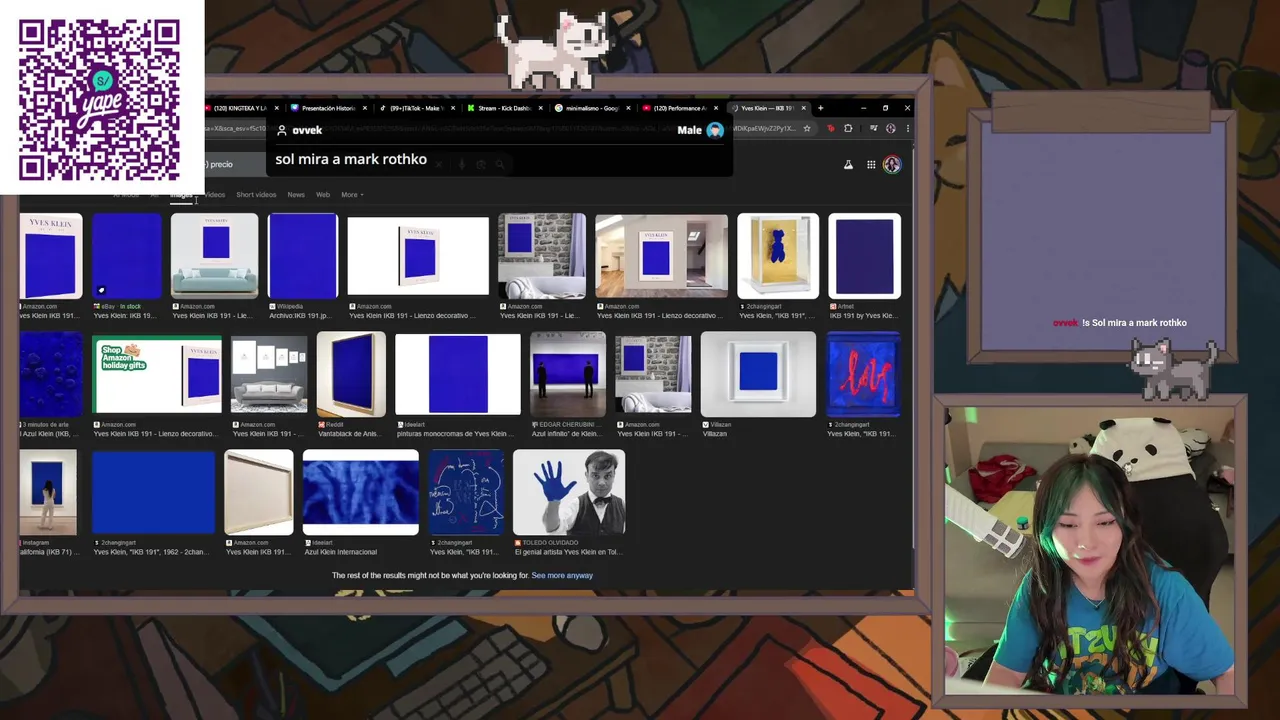
Task: Open Chrome's three-dot menu
Action: point(908,128)
